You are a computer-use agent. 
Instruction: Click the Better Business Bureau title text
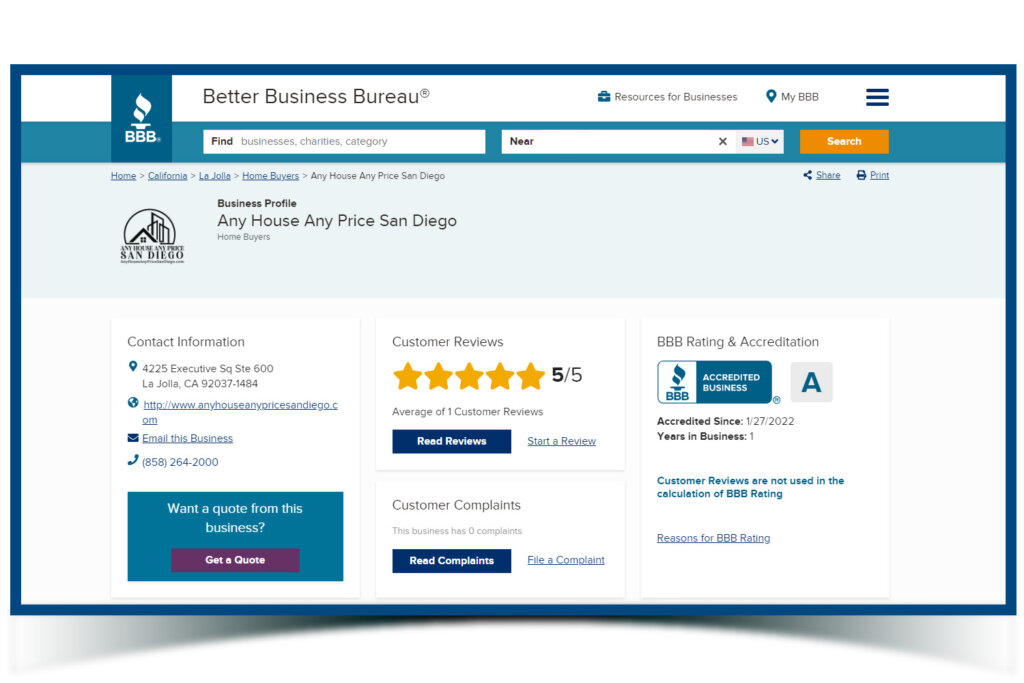click(316, 97)
